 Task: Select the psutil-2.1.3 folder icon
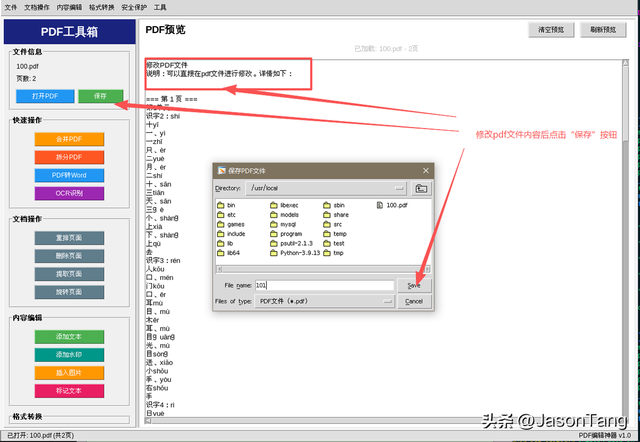(x=274, y=243)
